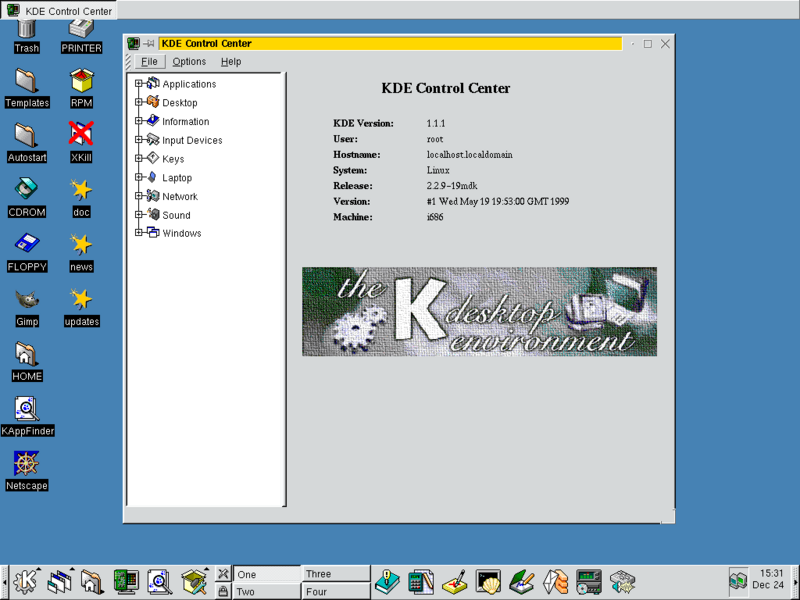Start XKill from the desktop

pyautogui.click(x=80, y=135)
